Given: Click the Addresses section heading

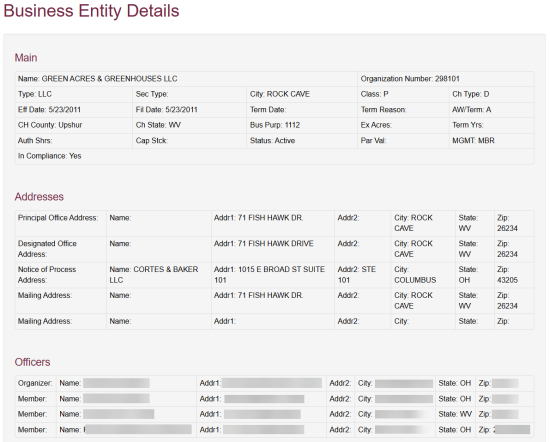Looking at the screenshot, I should (39, 196).
